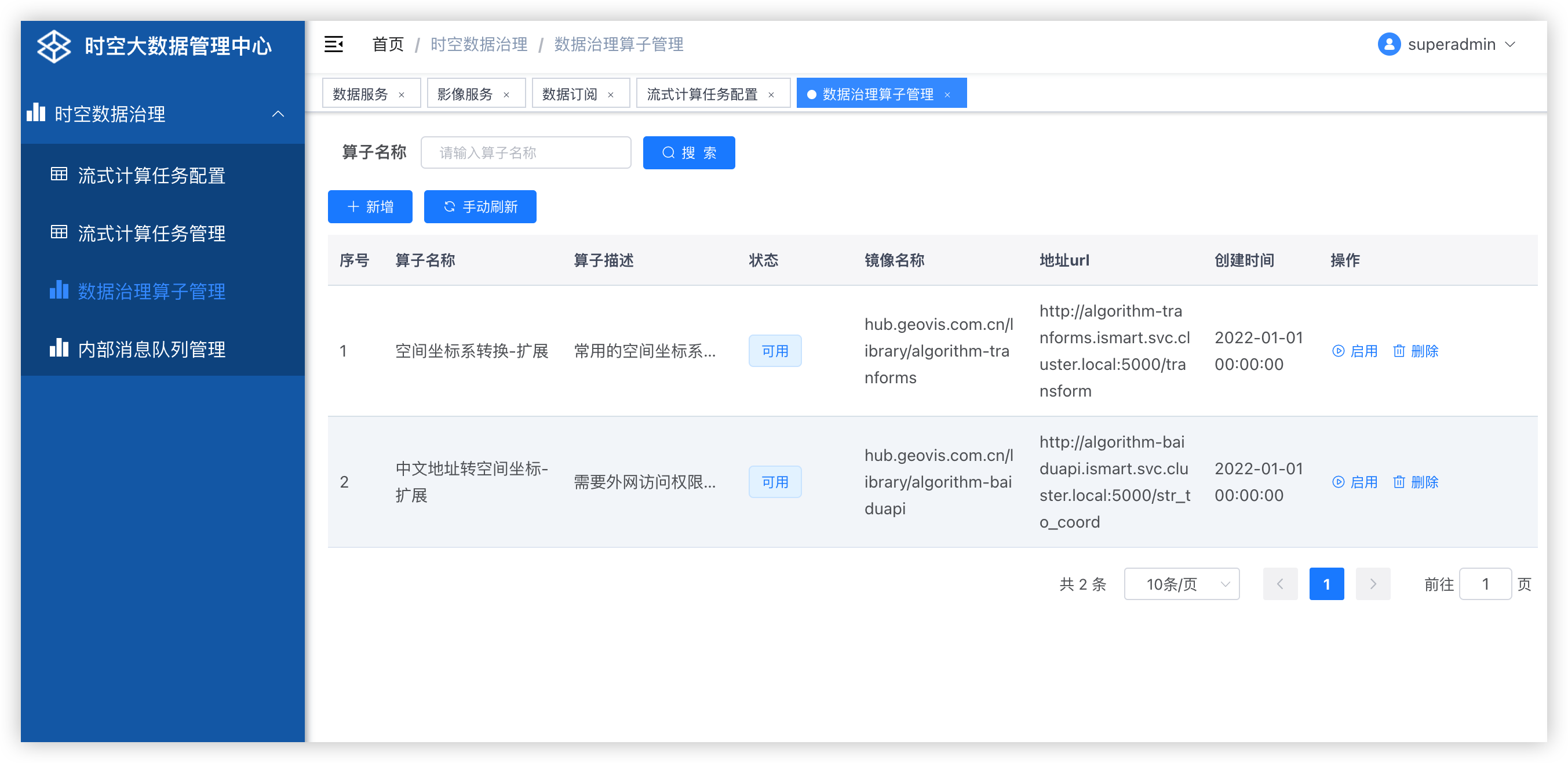Click the app logo icon in sidebar
Image resolution: width=1568 pixels, height=763 pixels.
tap(53, 46)
